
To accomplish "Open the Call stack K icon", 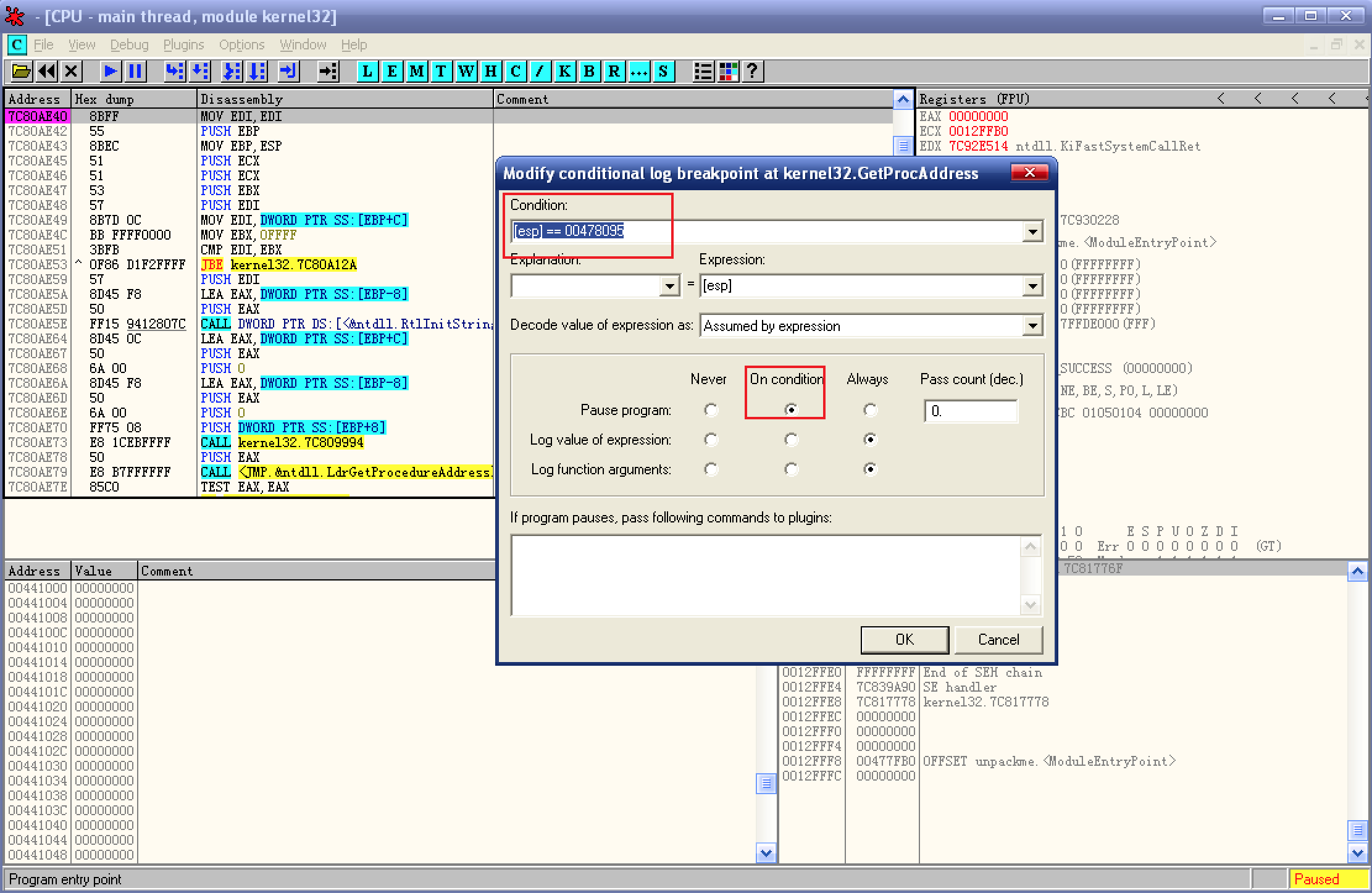I will [564, 72].
